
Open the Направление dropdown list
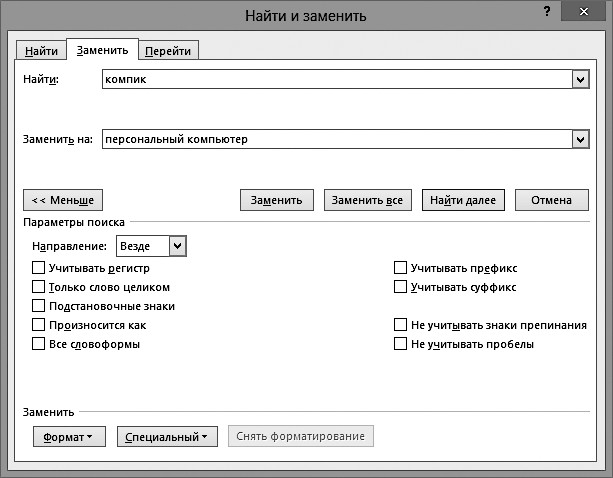177,245
